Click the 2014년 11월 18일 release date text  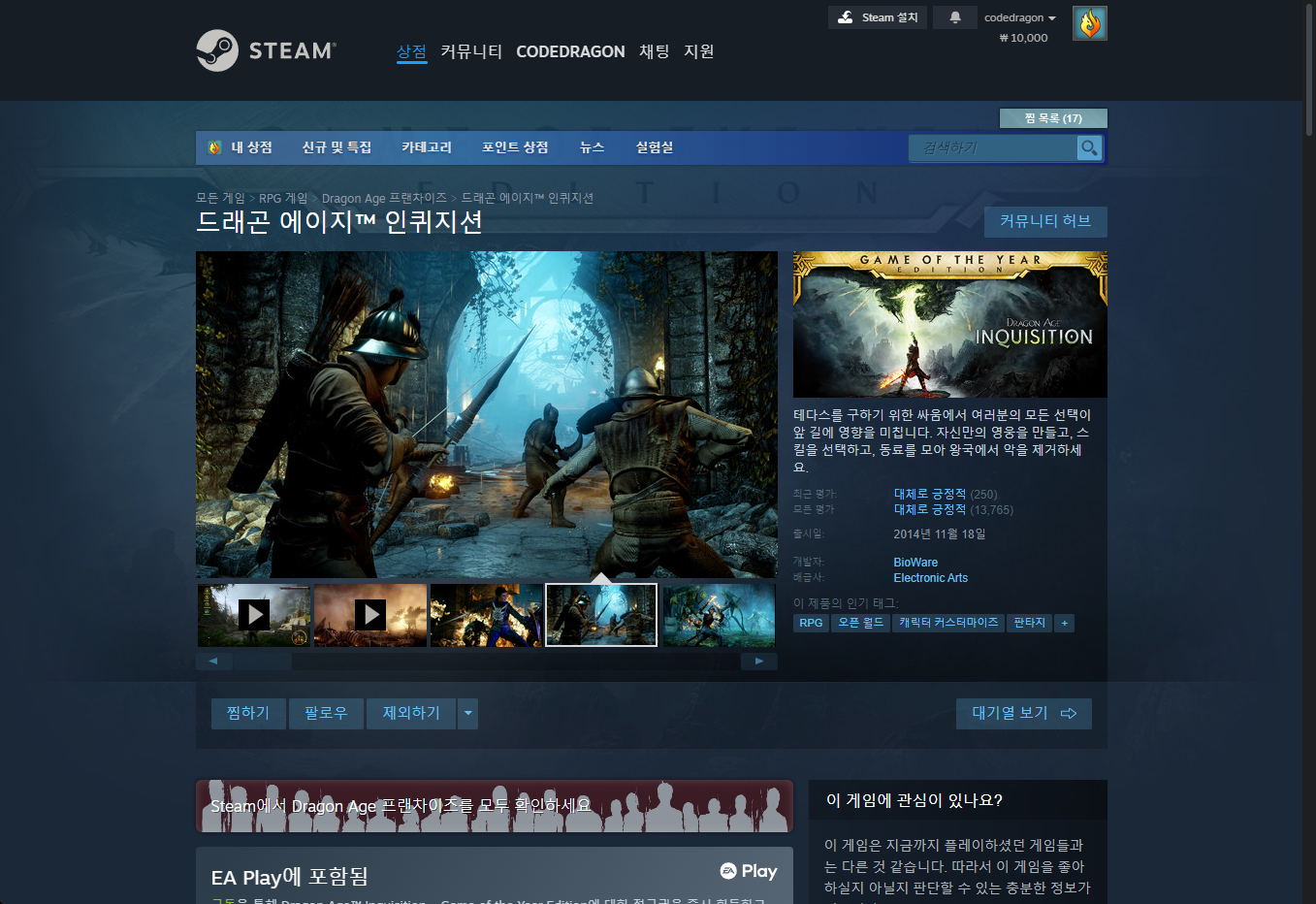[x=940, y=534]
